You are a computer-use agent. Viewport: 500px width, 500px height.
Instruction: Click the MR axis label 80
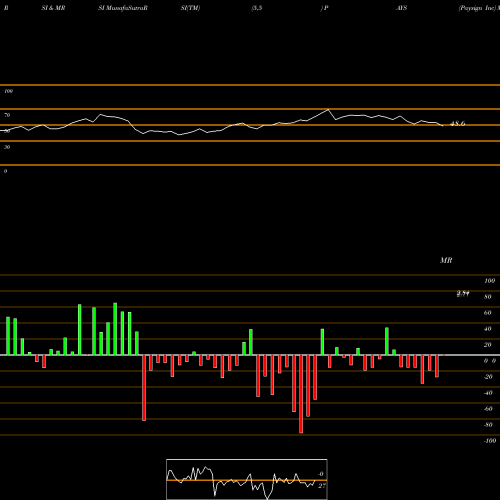(x=487, y=297)
